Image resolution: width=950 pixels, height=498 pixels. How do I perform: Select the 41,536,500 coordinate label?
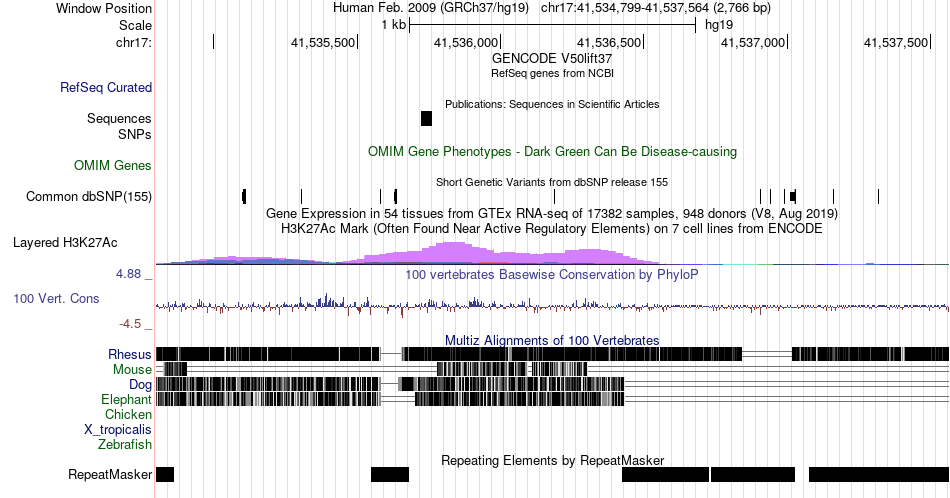pyautogui.click(x=609, y=42)
